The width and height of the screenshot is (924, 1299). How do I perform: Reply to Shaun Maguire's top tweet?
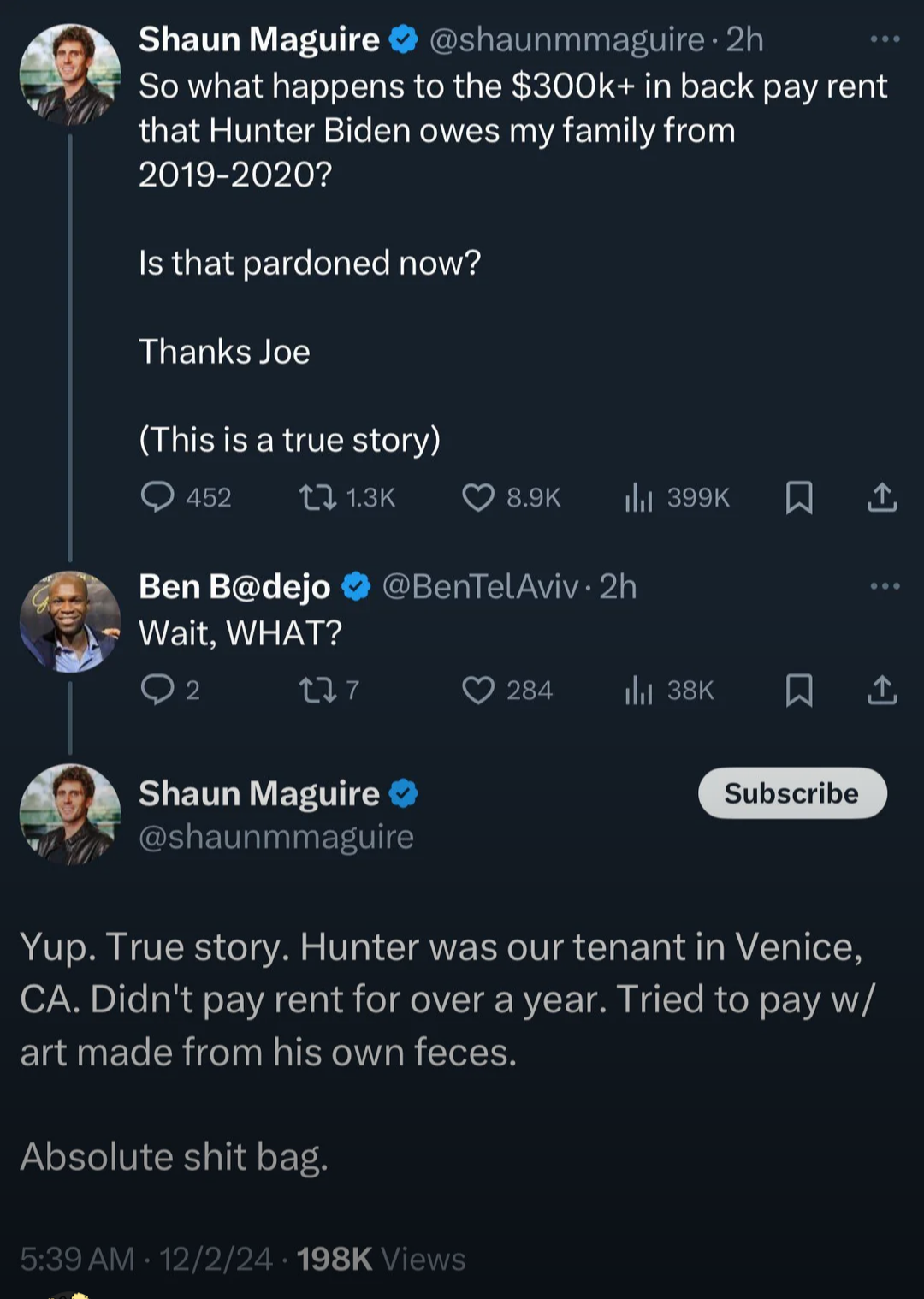click(157, 497)
